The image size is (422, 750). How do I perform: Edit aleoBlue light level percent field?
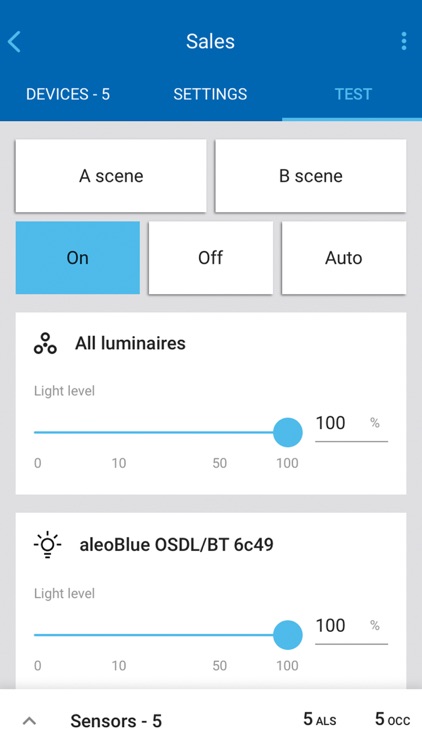coord(351,628)
